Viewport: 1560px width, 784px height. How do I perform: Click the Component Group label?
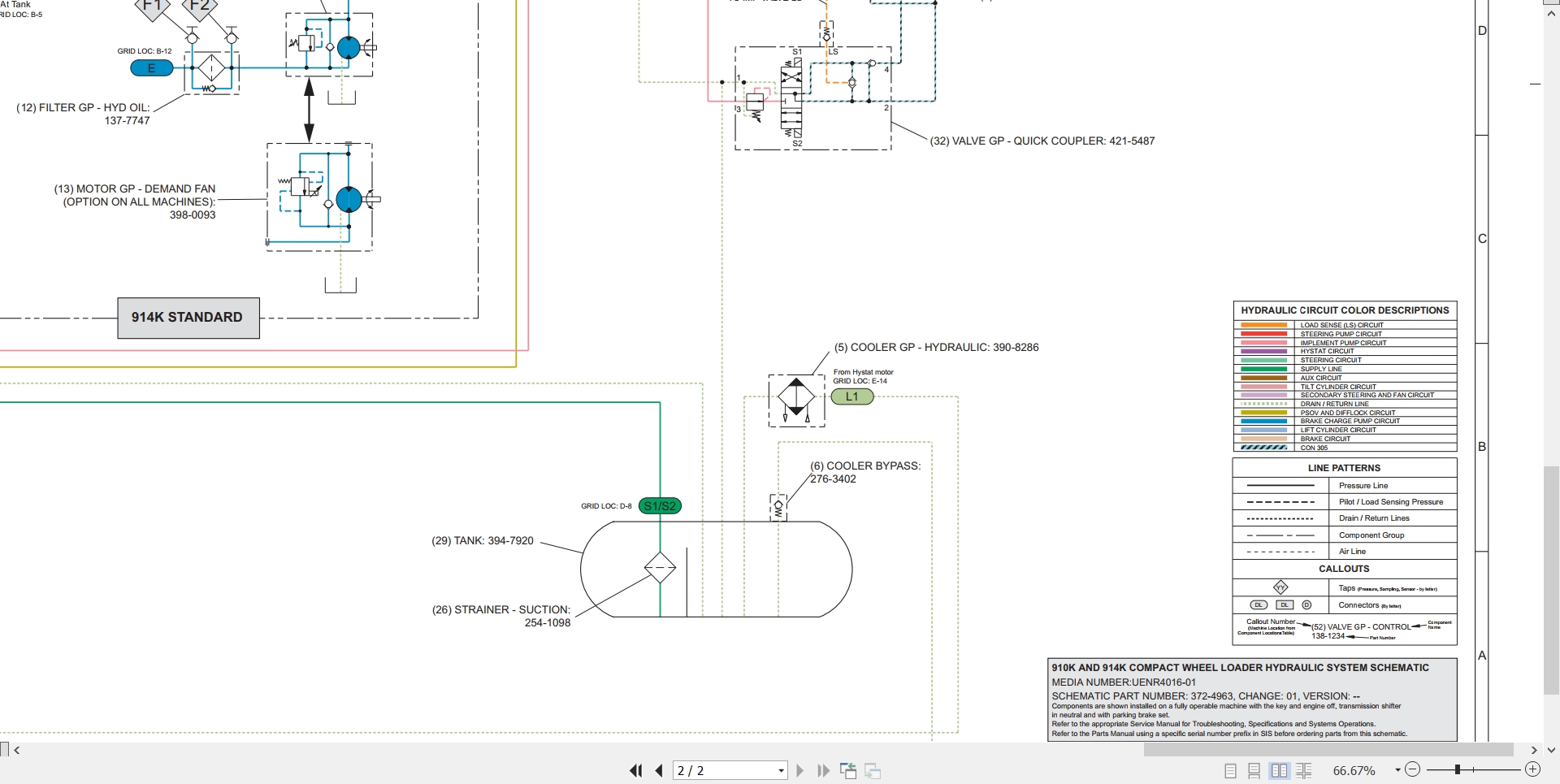(1371, 535)
